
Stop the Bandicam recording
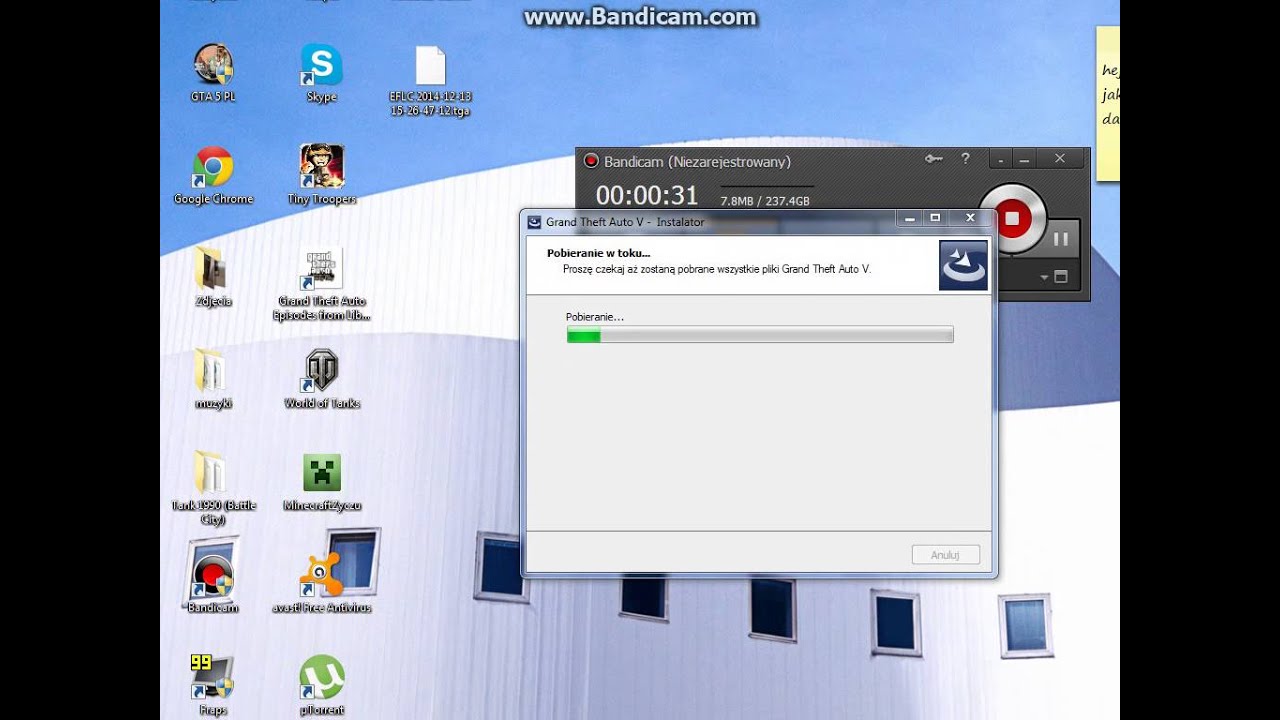click(x=1012, y=218)
